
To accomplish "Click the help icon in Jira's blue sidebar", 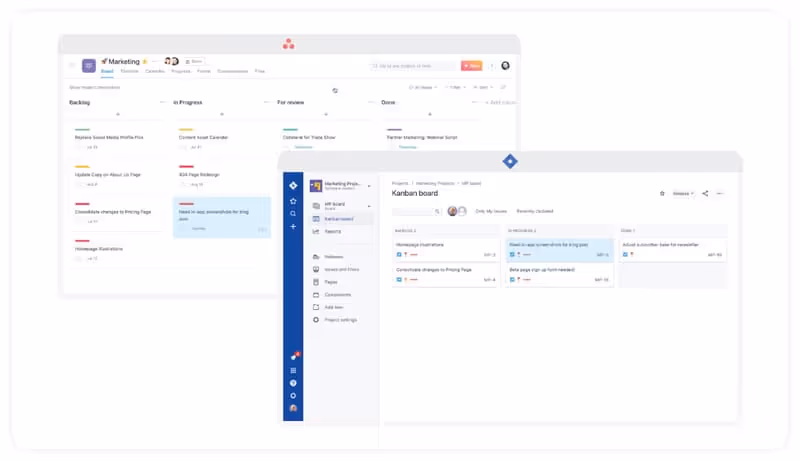I will [293, 383].
